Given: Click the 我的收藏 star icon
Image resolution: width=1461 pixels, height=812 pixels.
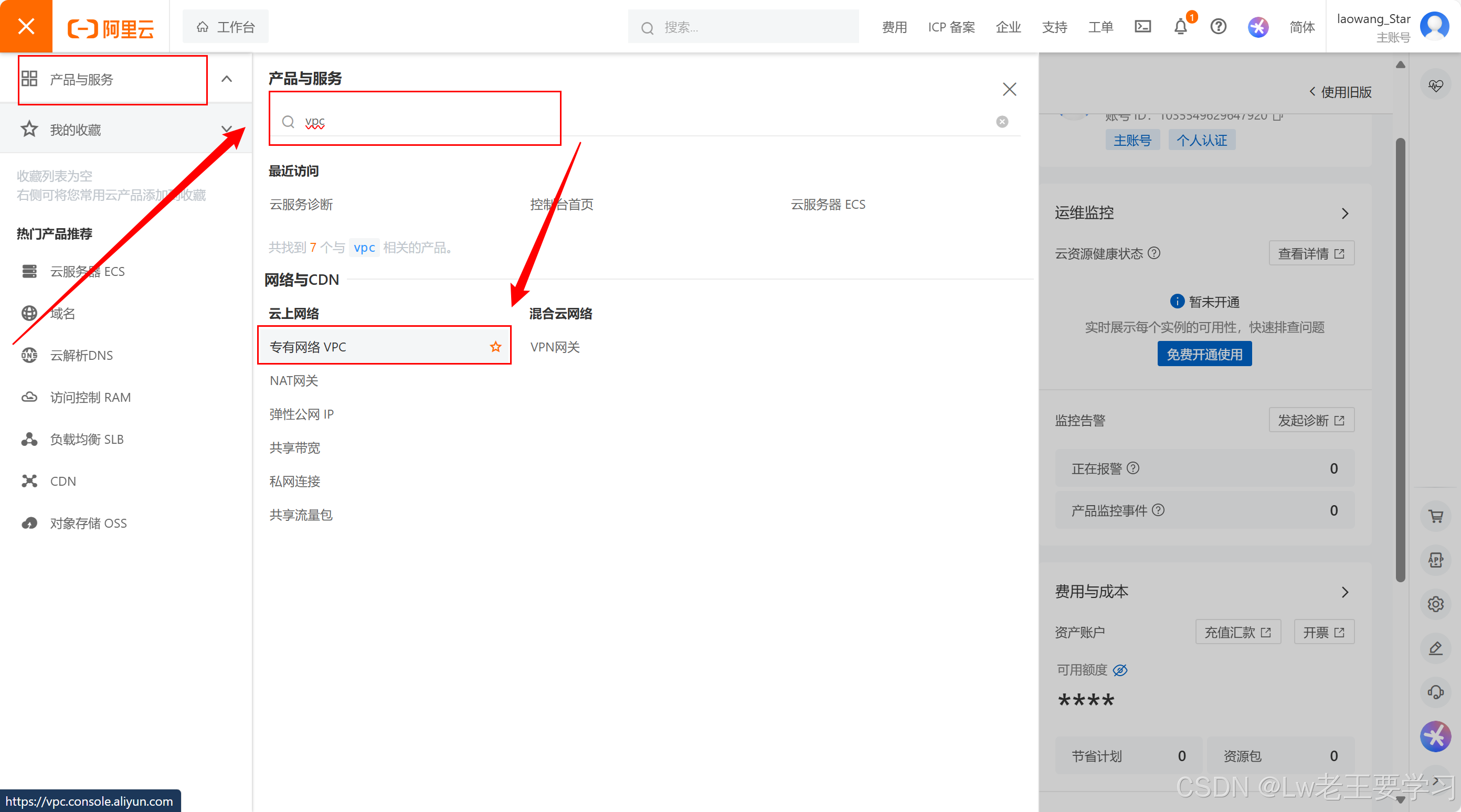Looking at the screenshot, I should [29, 129].
